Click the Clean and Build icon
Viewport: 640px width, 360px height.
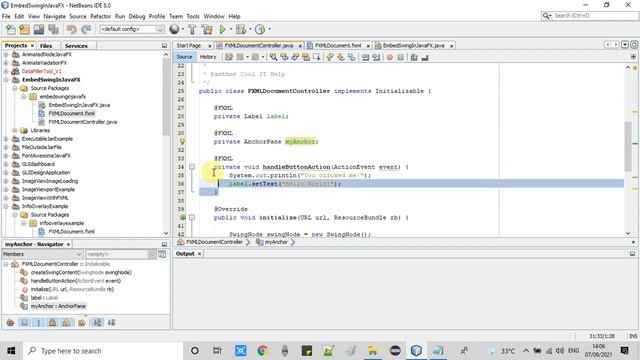[x=207, y=29]
